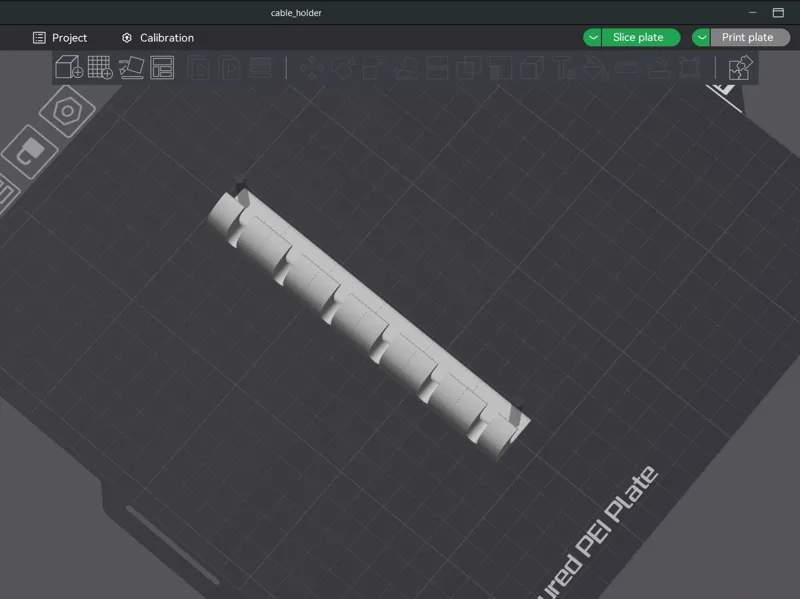Minimize the cable_holder window
Viewport: 800px width, 599px height.
coord(753,13)
